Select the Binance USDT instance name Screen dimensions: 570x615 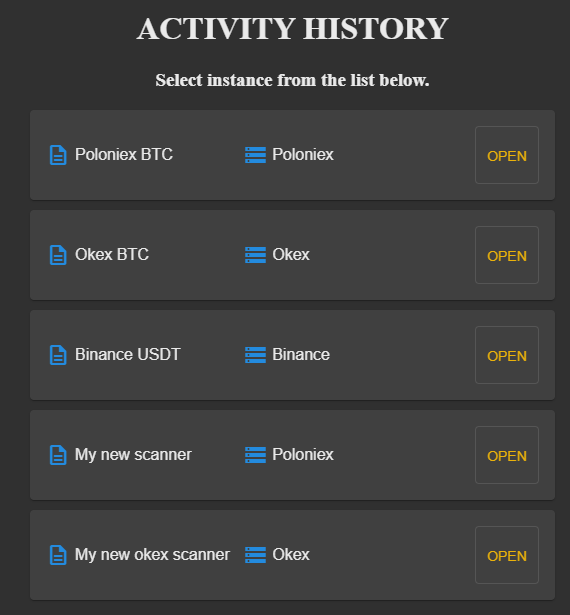click(127, 355)
